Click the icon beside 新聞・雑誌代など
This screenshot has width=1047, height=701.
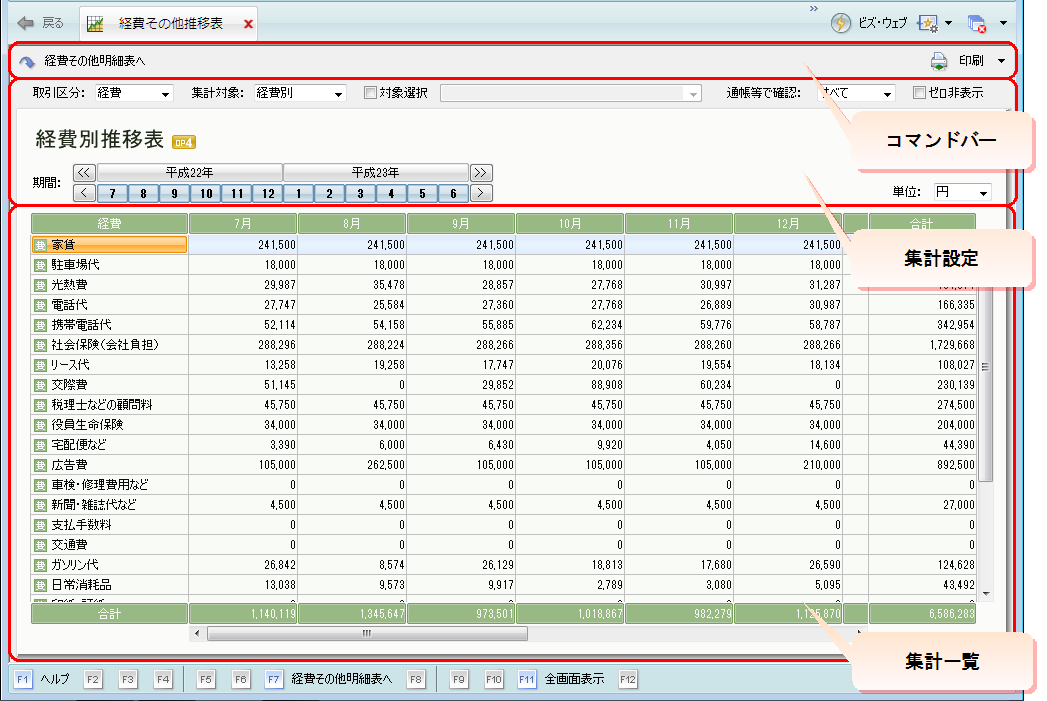[x=41, y=505]
